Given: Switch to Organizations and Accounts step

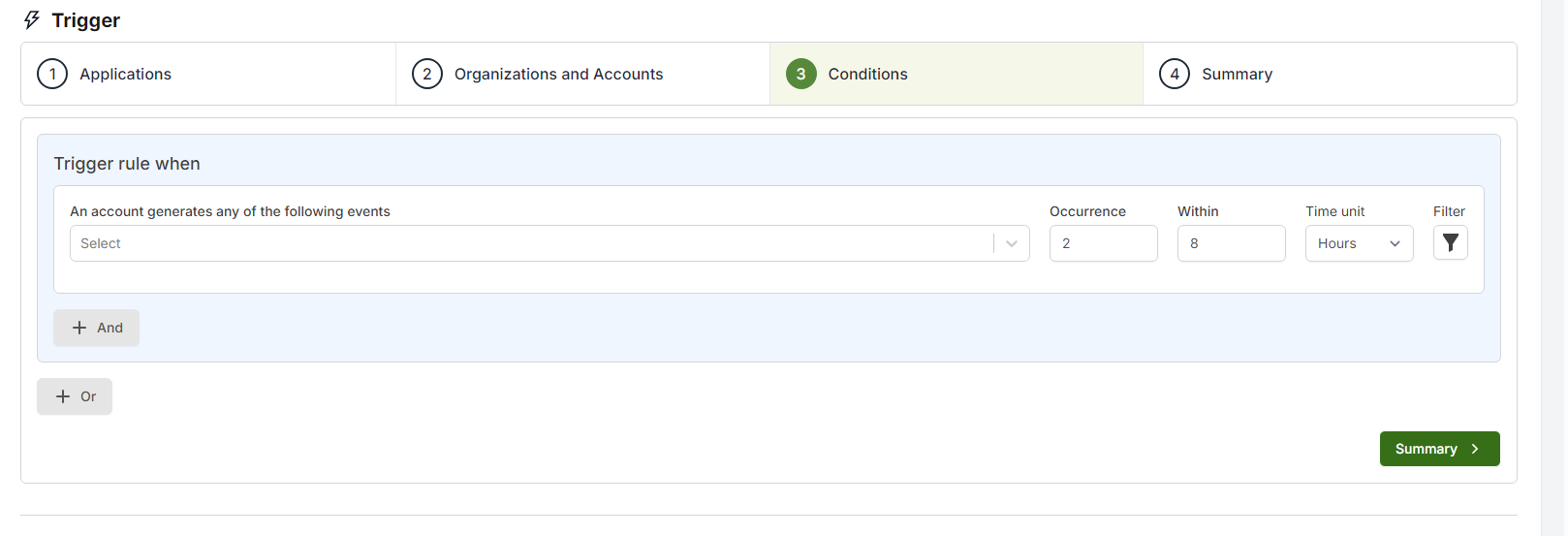Looking at the screenshot, I should click(x=582, y=74).
